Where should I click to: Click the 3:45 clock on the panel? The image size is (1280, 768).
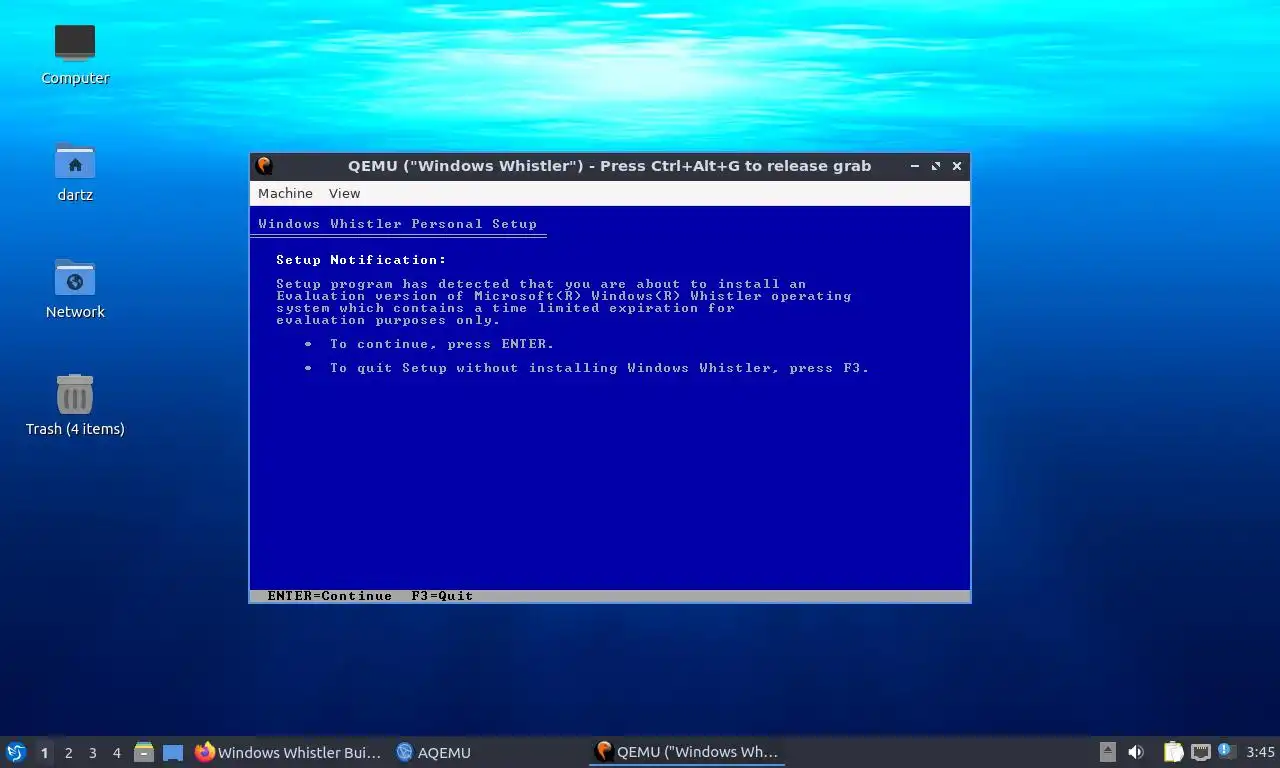1260,752
